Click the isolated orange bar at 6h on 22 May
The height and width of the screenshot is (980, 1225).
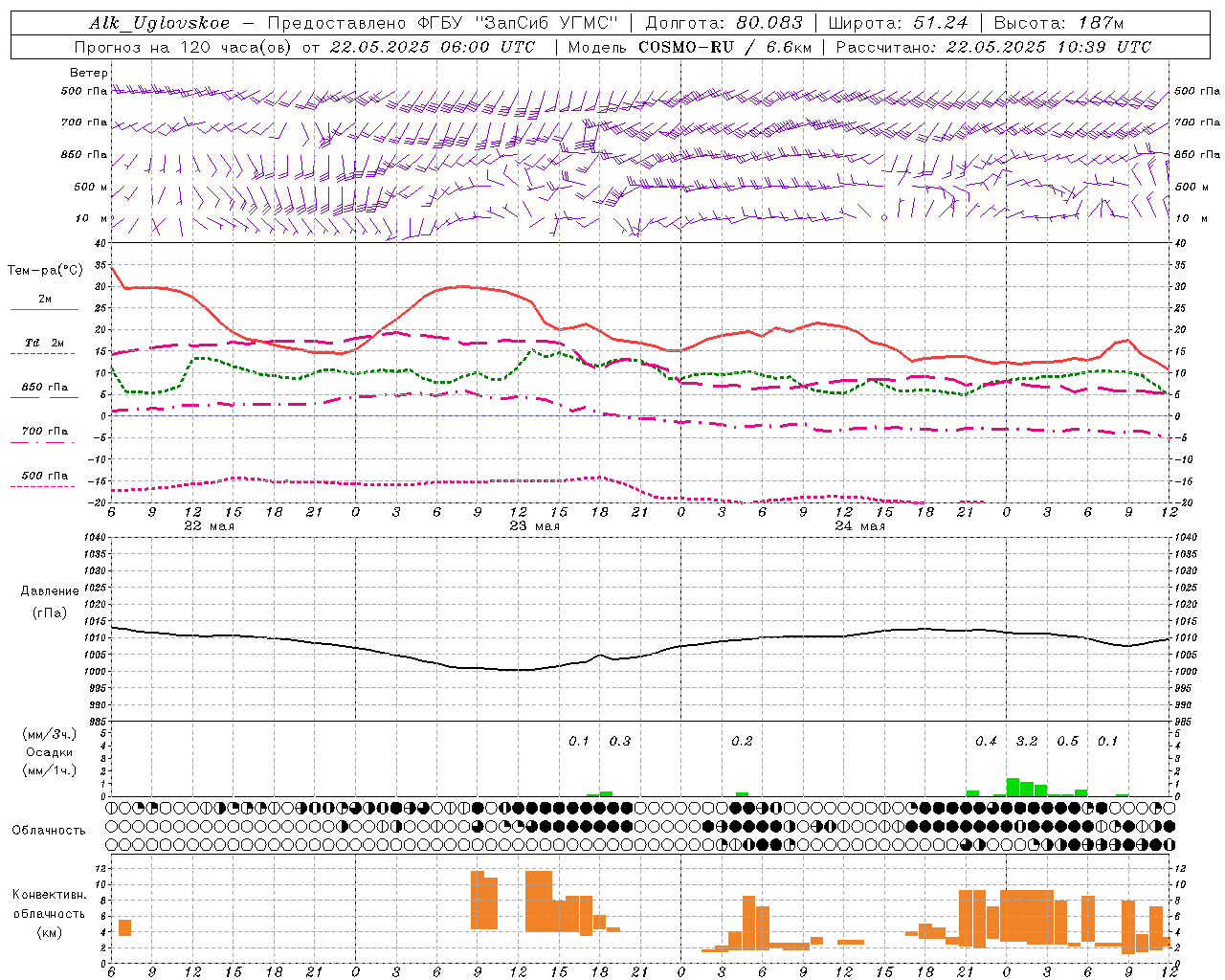[x=124, y=927]
